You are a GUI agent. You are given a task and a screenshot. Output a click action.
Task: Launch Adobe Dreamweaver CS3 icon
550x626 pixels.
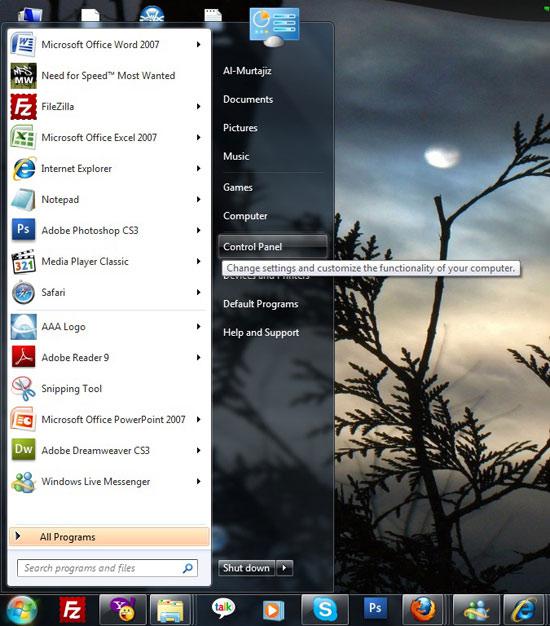tap(23, 450)
